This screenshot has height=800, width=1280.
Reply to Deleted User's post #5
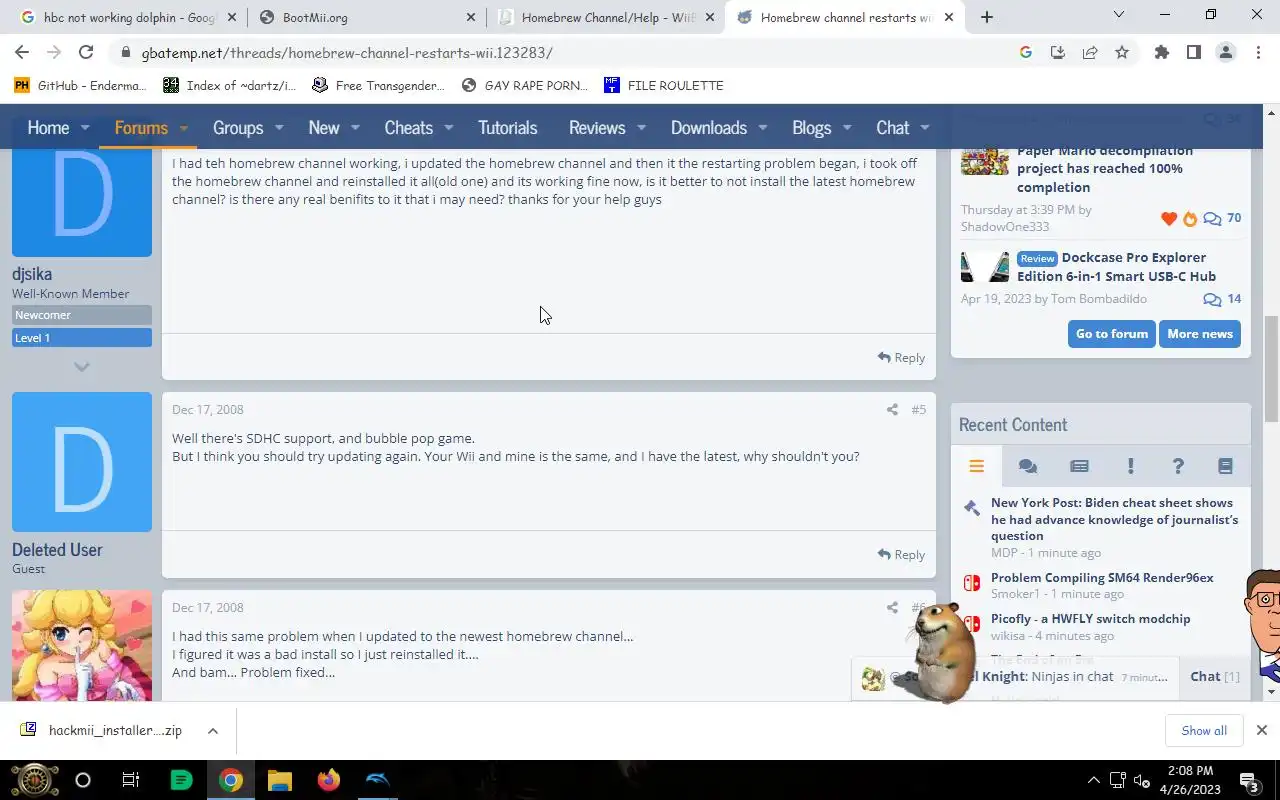pyautogui.click(x=901, y=554)
